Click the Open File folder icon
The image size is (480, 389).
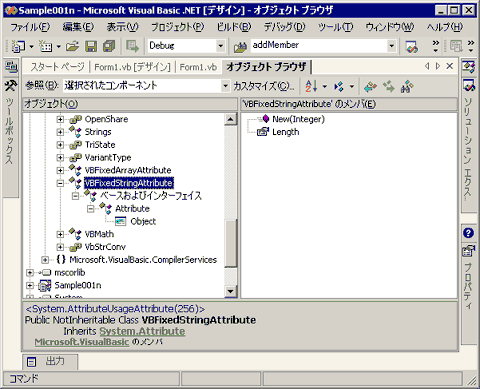click(x=72, y=46)
